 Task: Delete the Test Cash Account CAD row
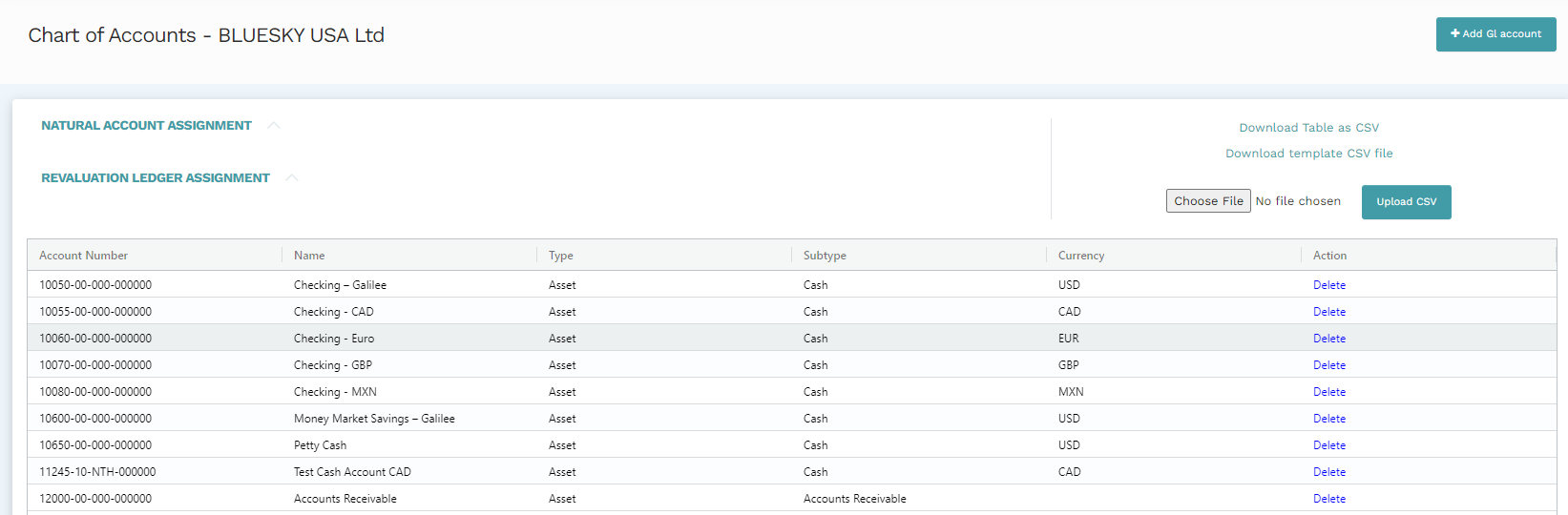click(x=1328, y=472)
